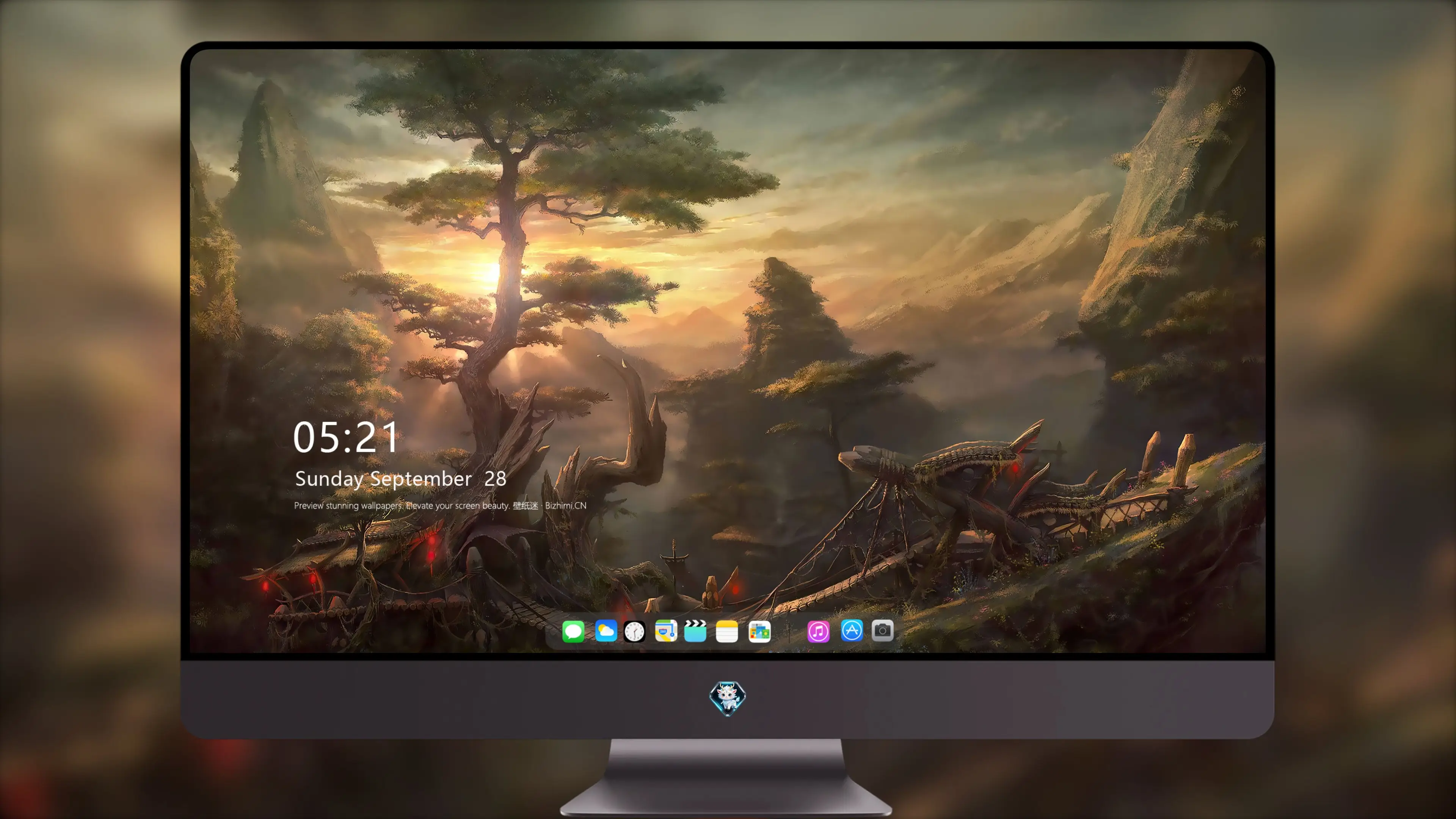Open the Clock app in the dock
The height and width of the screenshot is (819, 1456).
634,631
